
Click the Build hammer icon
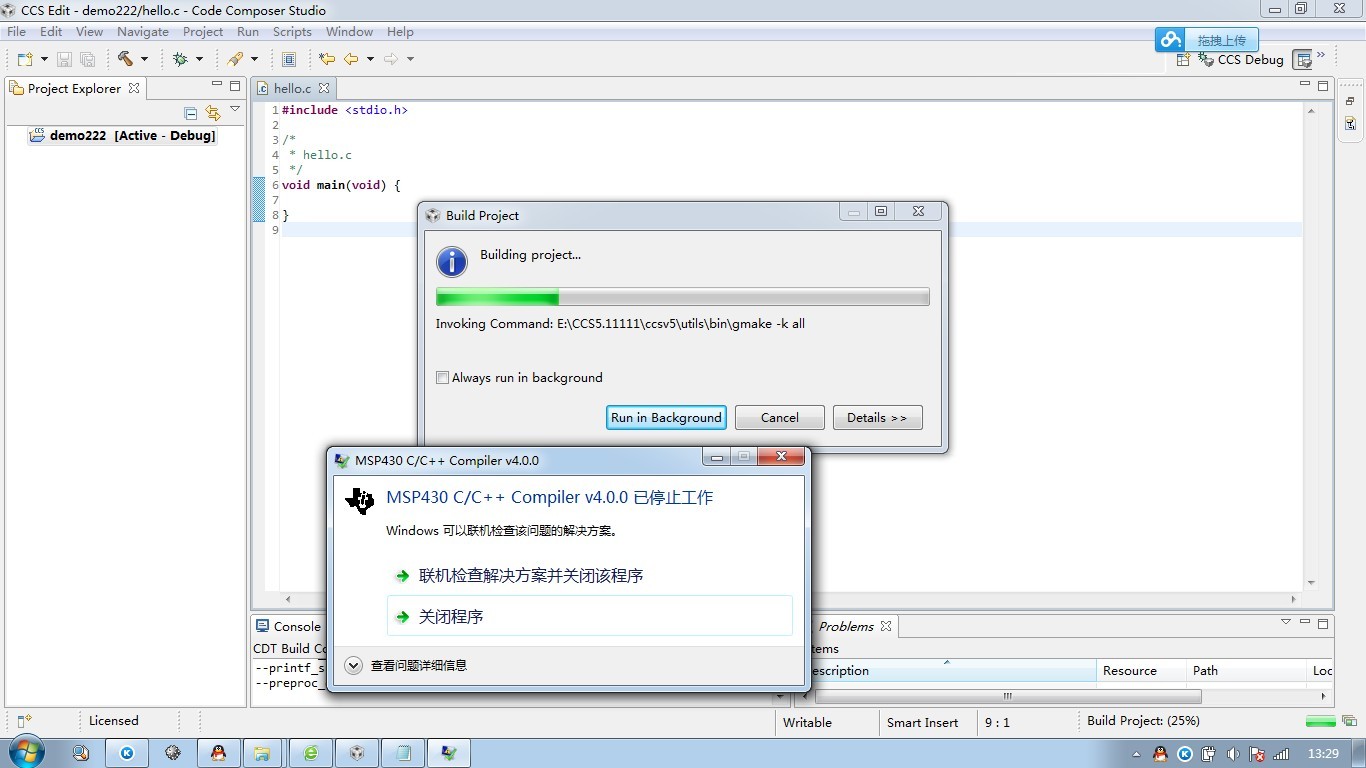click(x=125, y=59)
